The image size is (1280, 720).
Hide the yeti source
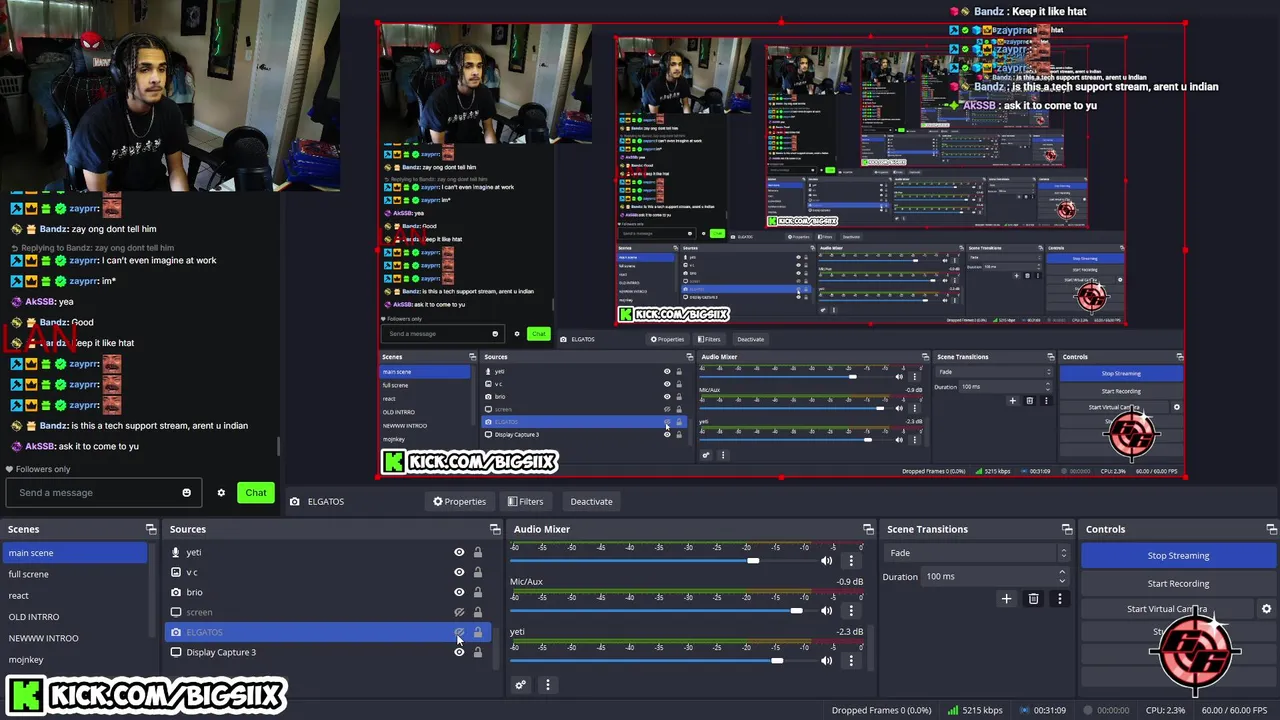click(459, 552)
